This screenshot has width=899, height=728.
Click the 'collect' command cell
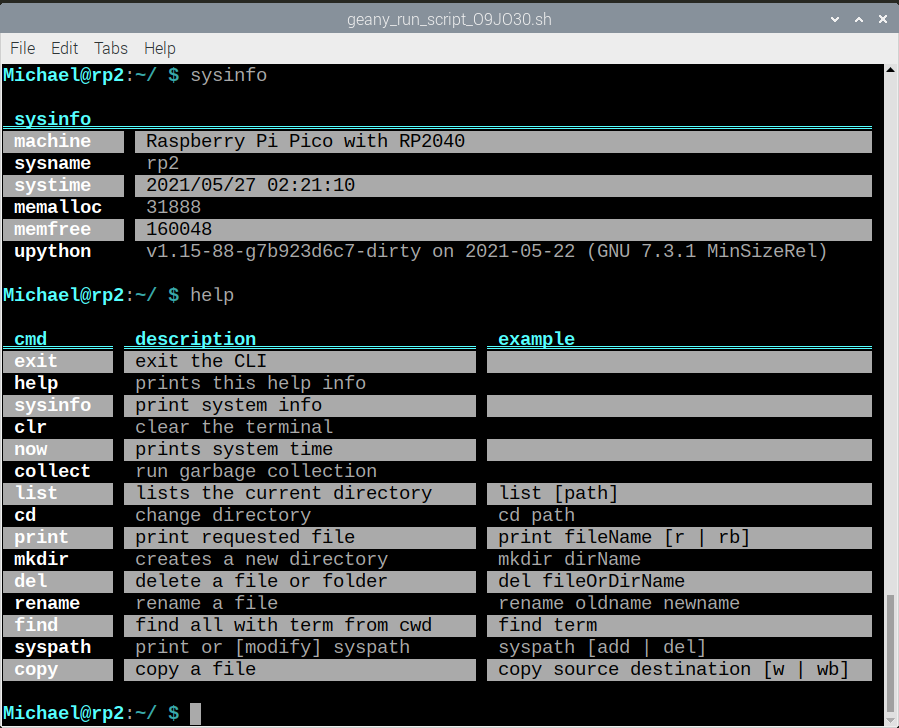[52, 471]
